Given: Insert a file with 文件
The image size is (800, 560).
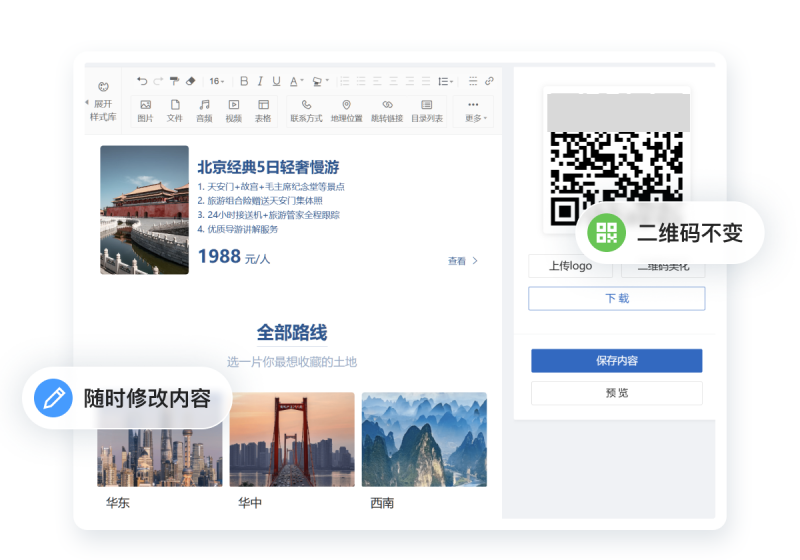Looking at the screenshot, I should (x=174, y=111).
